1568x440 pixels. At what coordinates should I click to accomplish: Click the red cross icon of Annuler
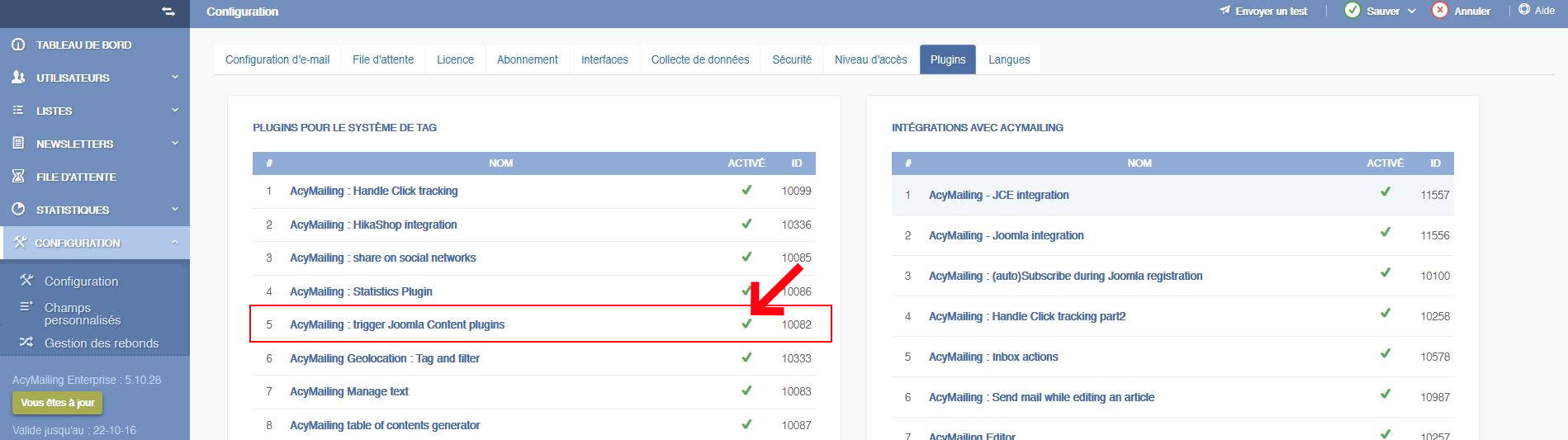click(x=1440, y=11)
